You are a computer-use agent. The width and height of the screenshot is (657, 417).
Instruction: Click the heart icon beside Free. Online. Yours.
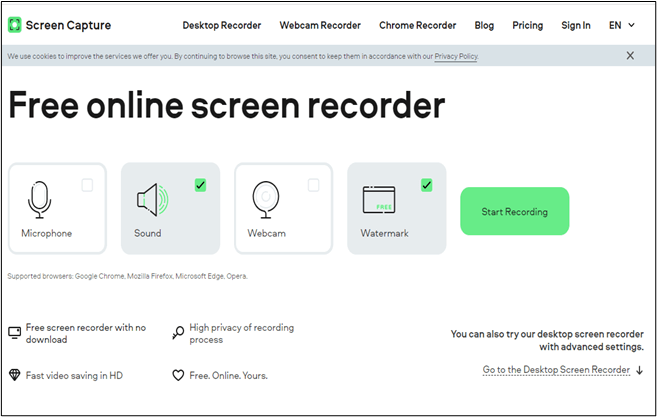178,375
